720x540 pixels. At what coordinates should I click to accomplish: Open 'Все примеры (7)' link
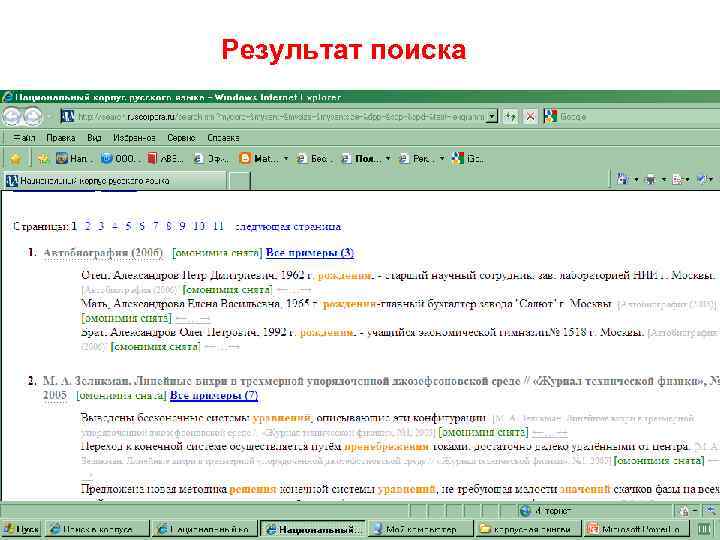click(214, 395)
